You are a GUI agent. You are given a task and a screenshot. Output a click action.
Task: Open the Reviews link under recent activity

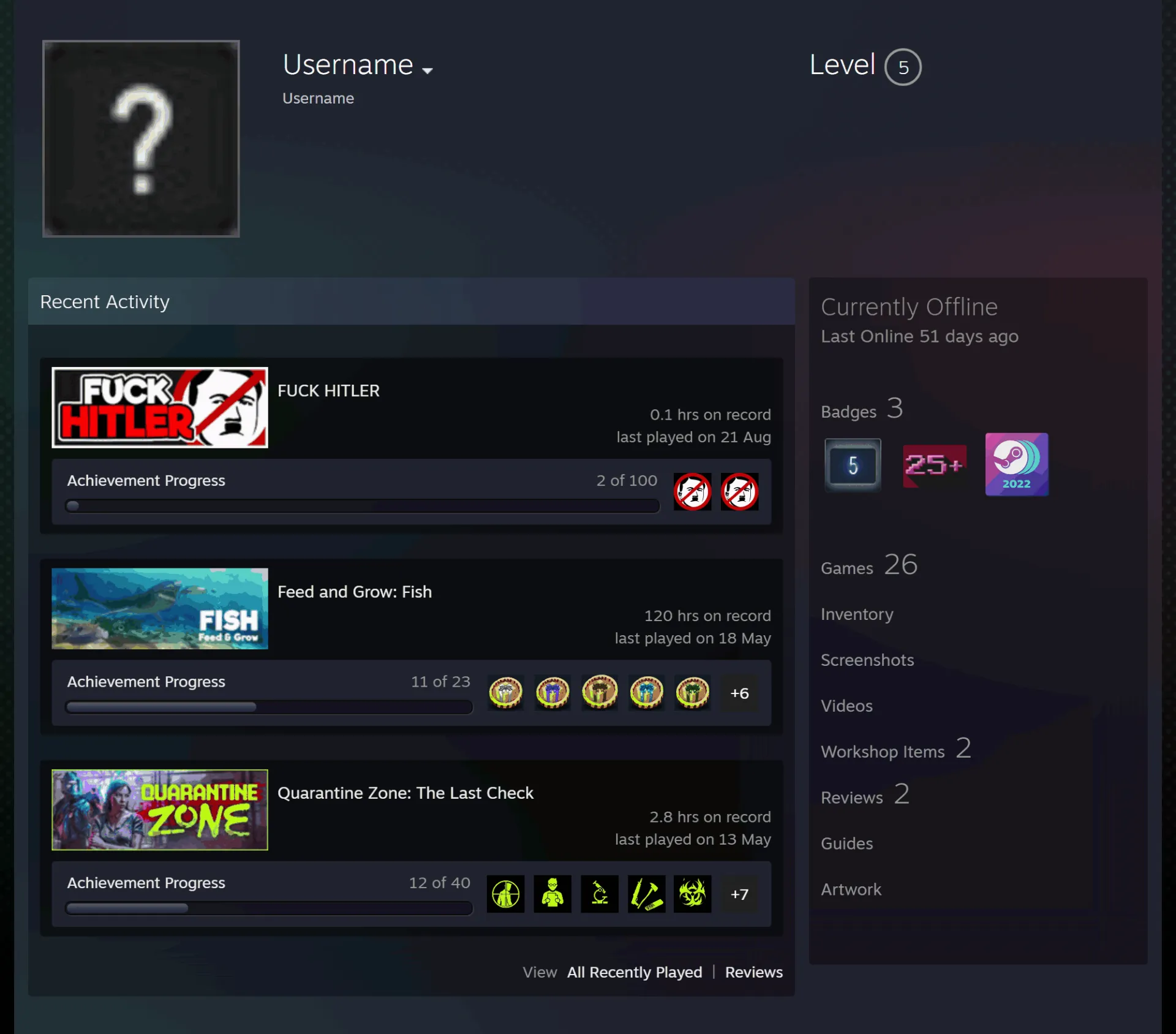(754, 972)
